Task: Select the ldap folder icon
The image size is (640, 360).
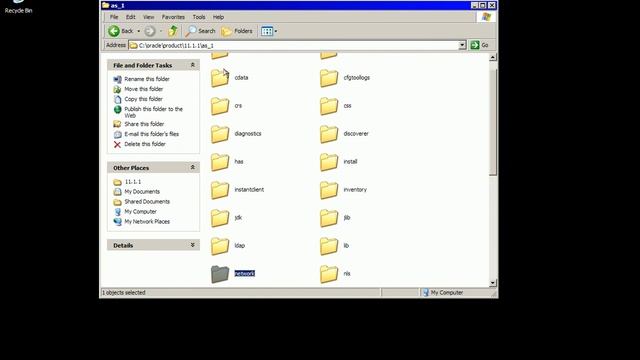Action: point(220,246)
